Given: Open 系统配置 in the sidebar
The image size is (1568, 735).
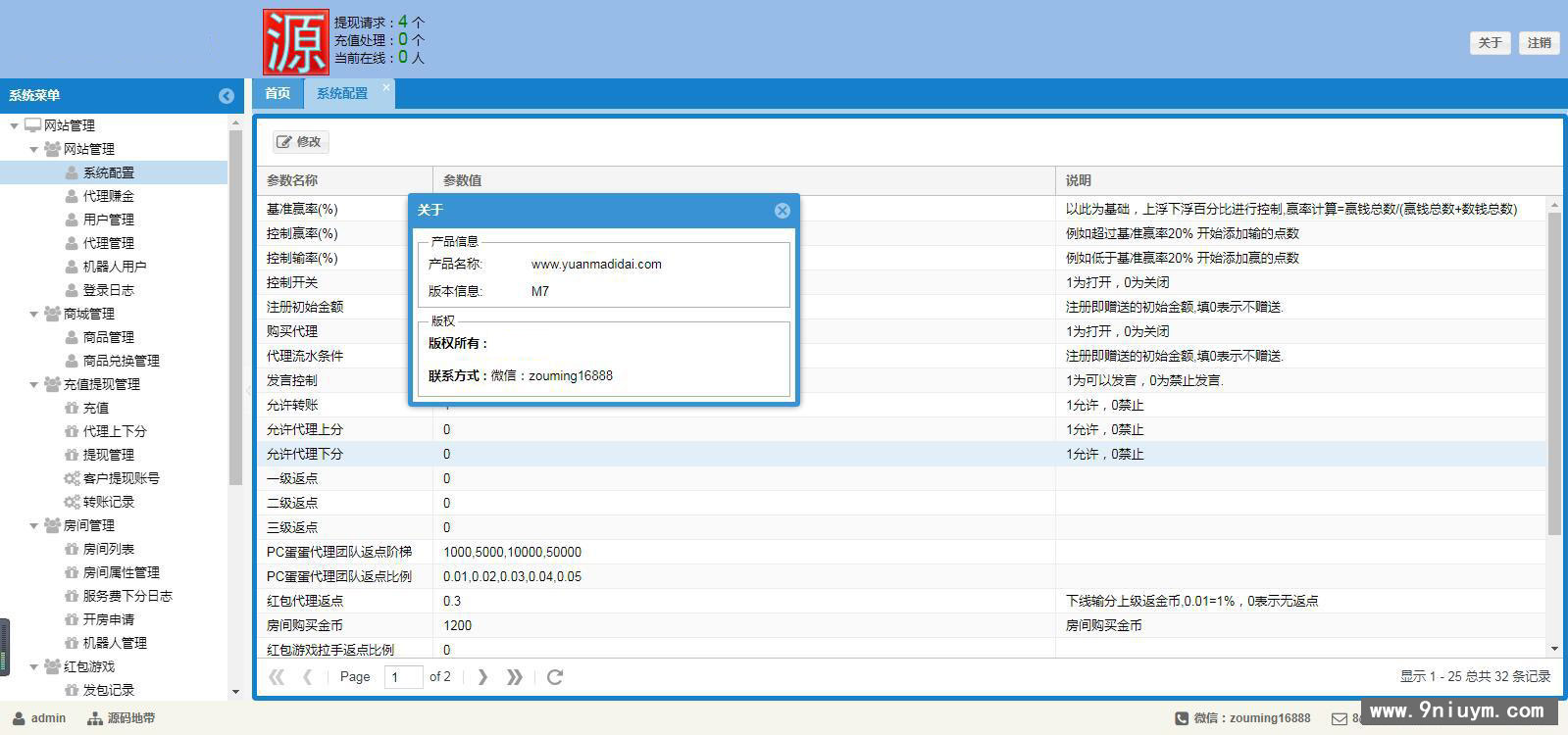Looking at the screenshot, I should click(x=109, y=172).
